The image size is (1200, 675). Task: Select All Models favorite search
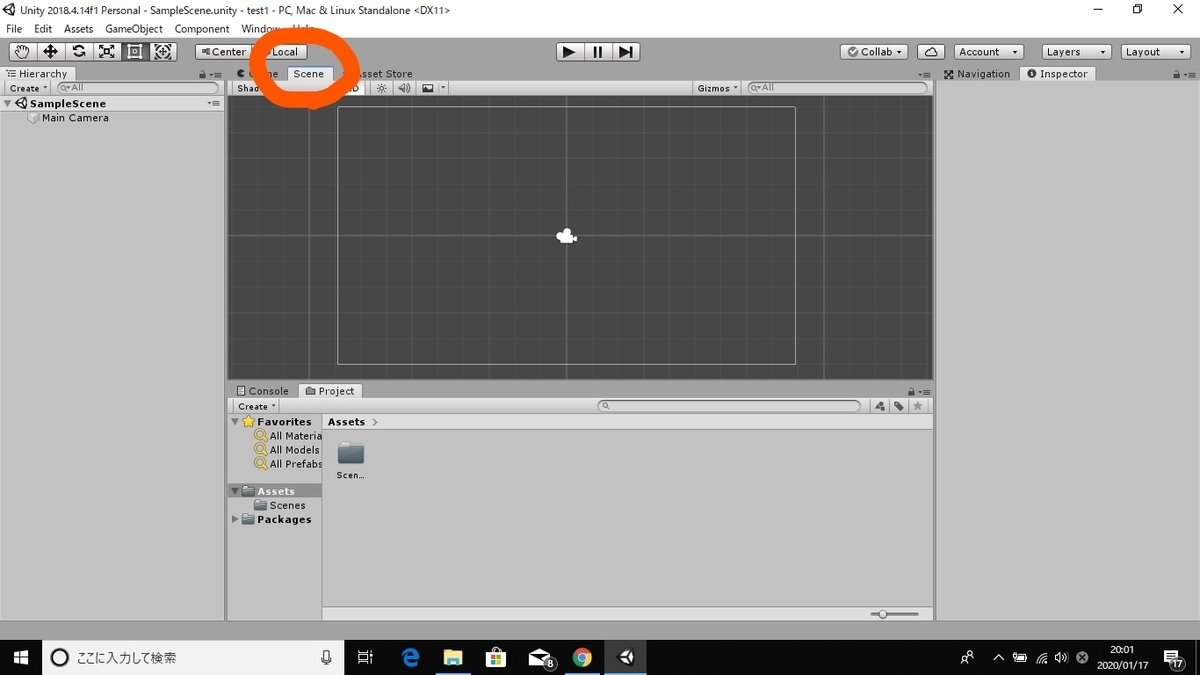(287, 450)
